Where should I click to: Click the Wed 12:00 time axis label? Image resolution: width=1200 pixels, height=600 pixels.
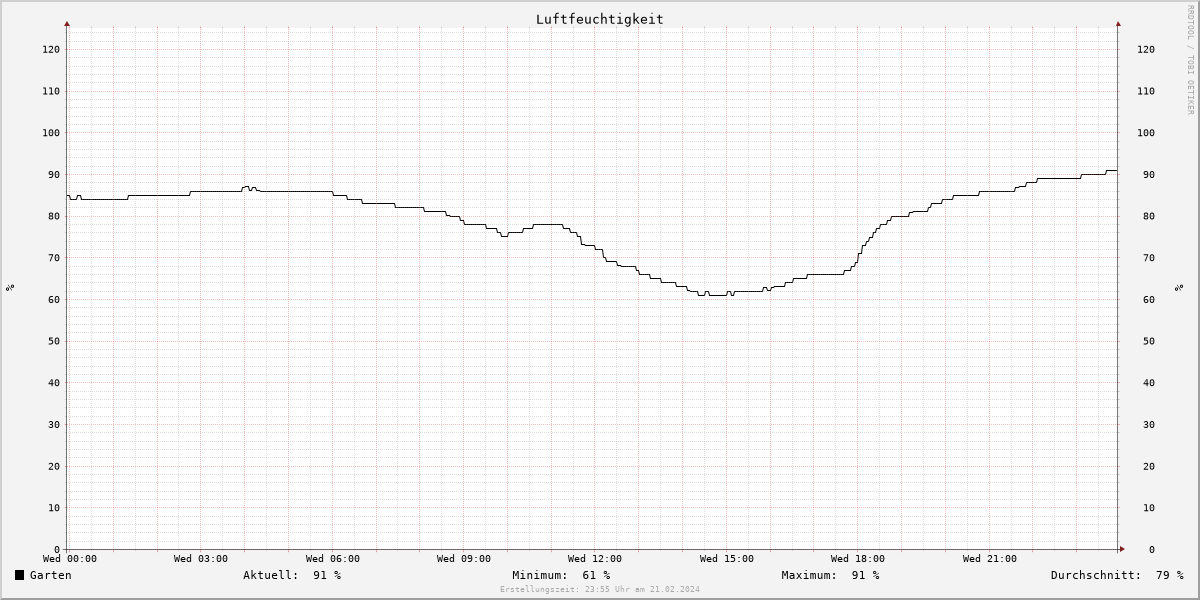coord(595,559)
